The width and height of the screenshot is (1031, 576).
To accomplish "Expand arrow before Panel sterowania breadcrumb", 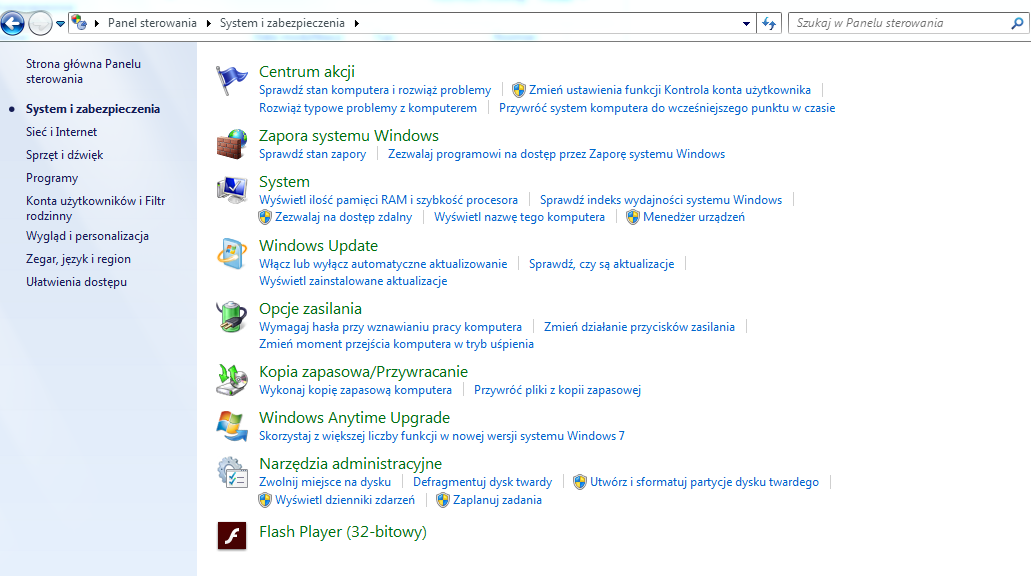I will click(x=97, y=23).
